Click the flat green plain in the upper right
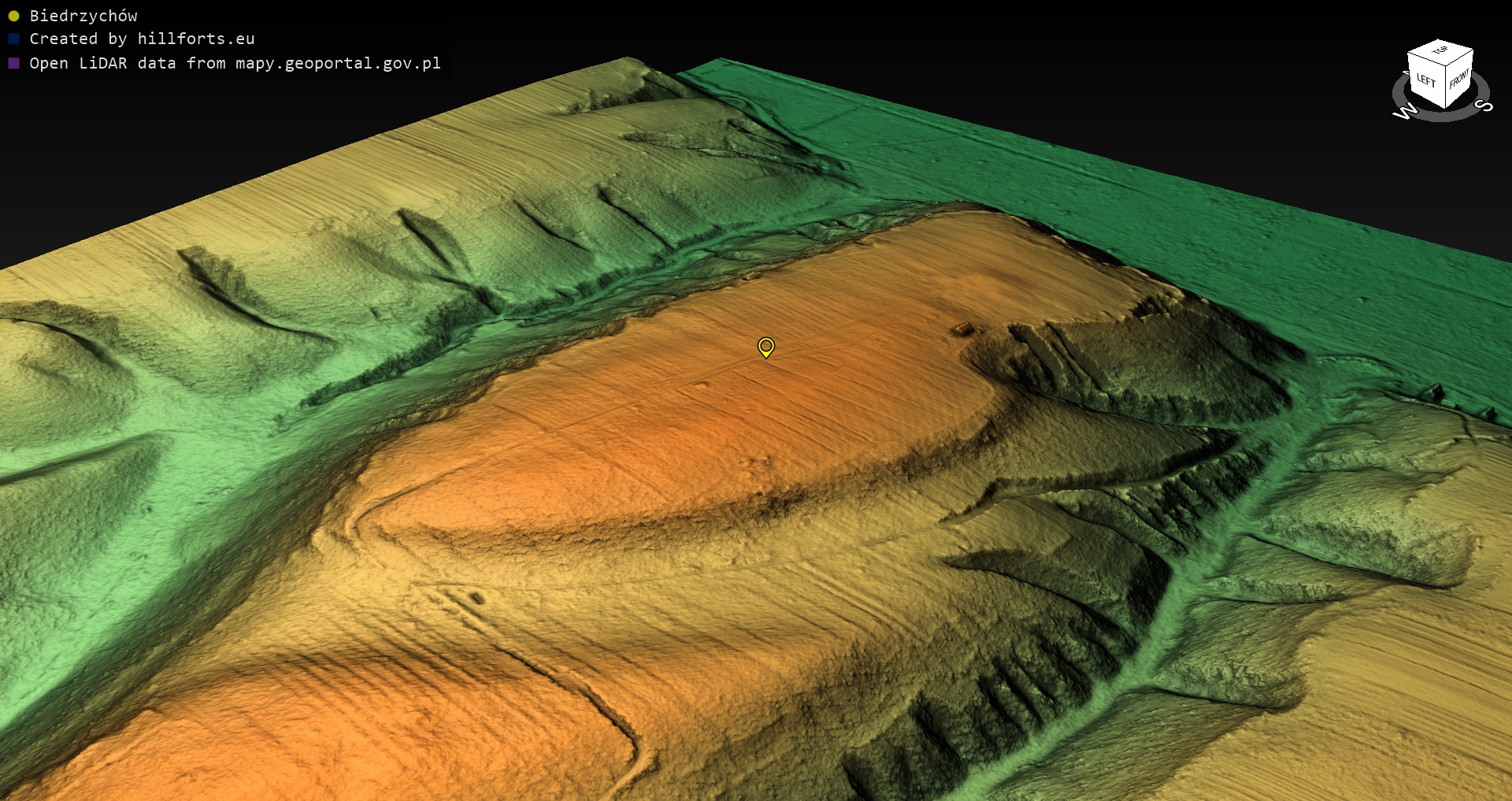Screen dimensions: 1512x801 pyautogui.click(x=1181, y=197)
